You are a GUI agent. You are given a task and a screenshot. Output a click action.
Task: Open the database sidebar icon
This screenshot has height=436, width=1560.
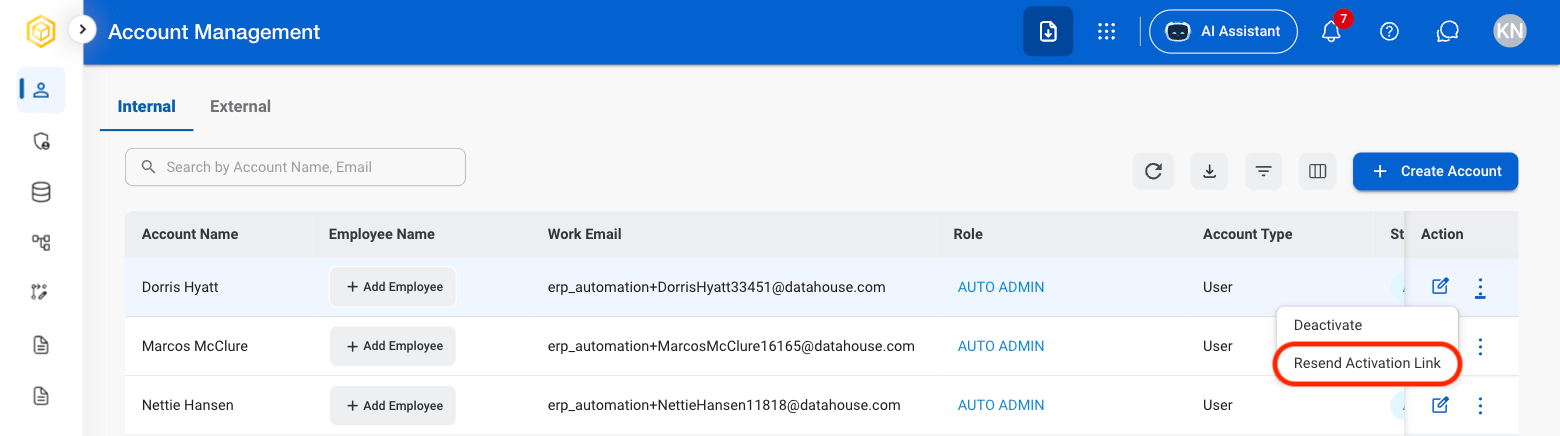tap(41, 192)
